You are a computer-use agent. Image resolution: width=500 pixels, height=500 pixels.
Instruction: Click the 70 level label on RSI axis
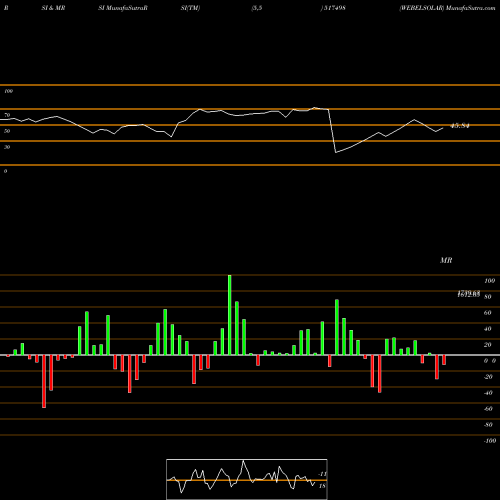[7, 115]
